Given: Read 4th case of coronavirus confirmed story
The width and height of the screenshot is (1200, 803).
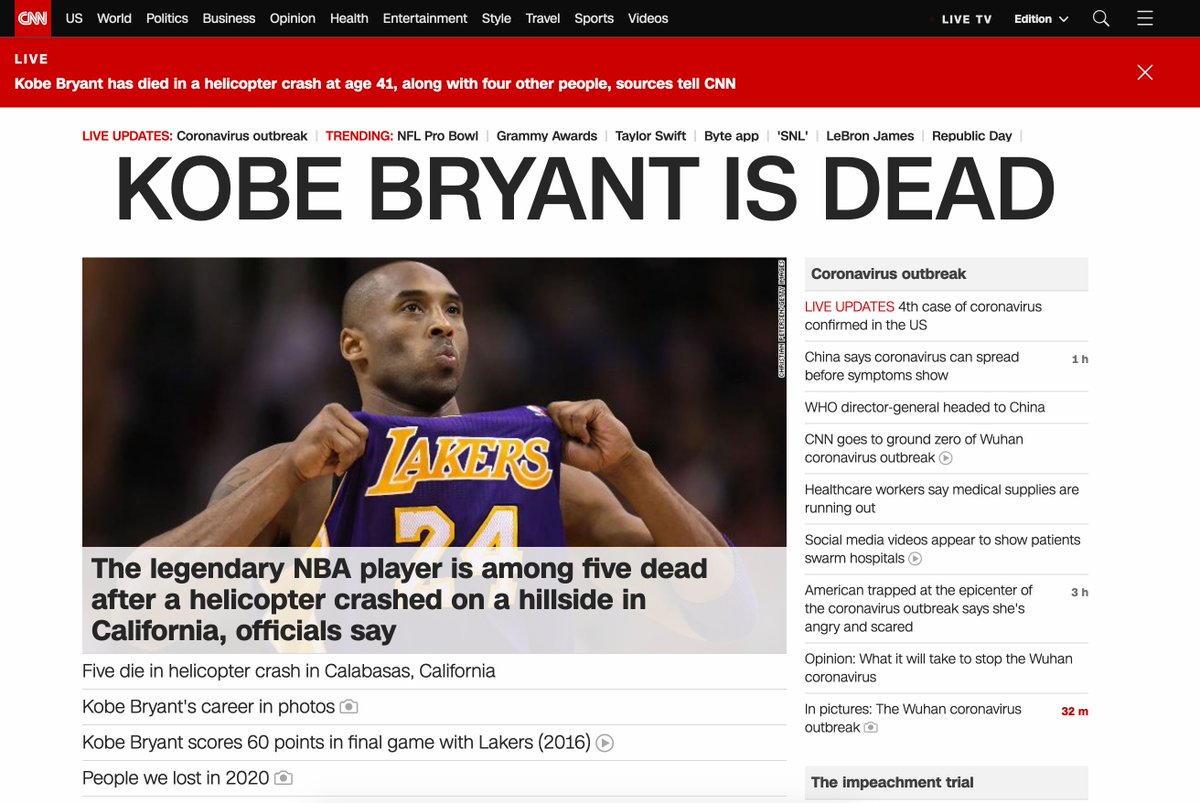Looking at the screenshot, I should coord(923,316).
